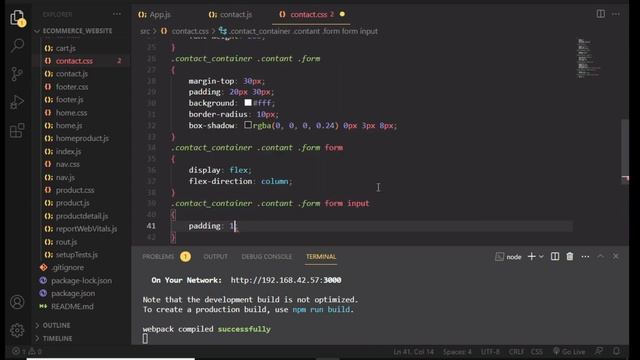Split the editor to the right
The image size is (640, 360).
(x=600, y=14)
